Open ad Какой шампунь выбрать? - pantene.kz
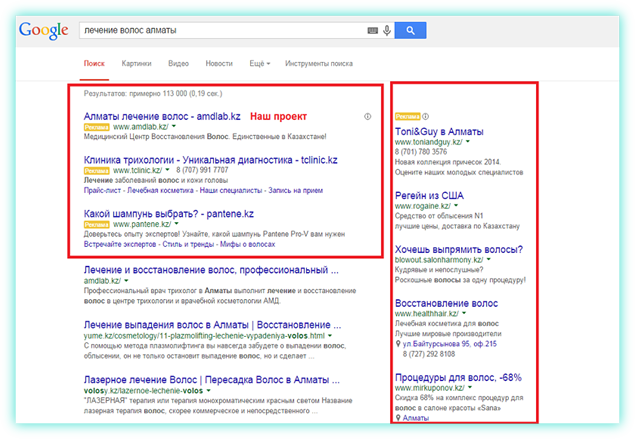Image resolution: width=635 pixels, height=439 pixels. pyautogui.click(x=168, y=214)
